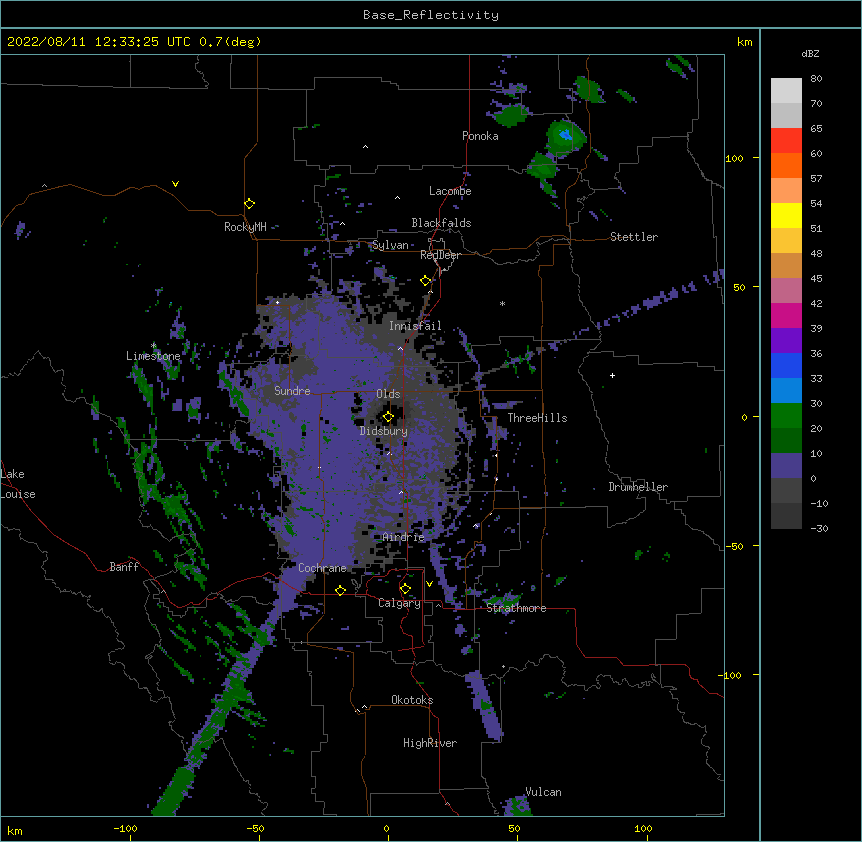The height and width of the screenshot is (842, 862).
Task: Click the yellow diamond marker above Calgary label
Action: [405, 589]
